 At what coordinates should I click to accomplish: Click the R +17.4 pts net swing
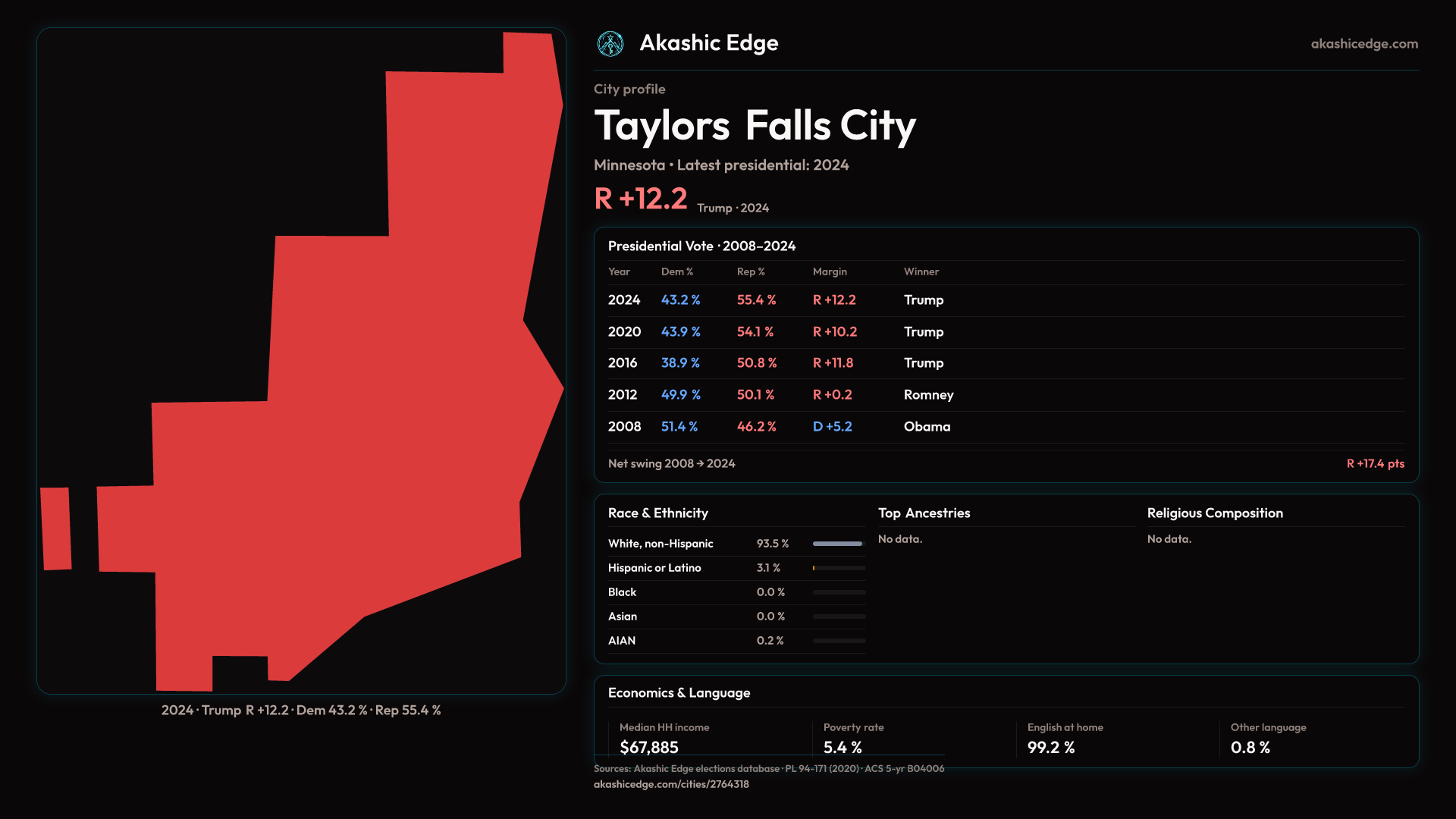pyautogui.click(x=1375, y=463)
